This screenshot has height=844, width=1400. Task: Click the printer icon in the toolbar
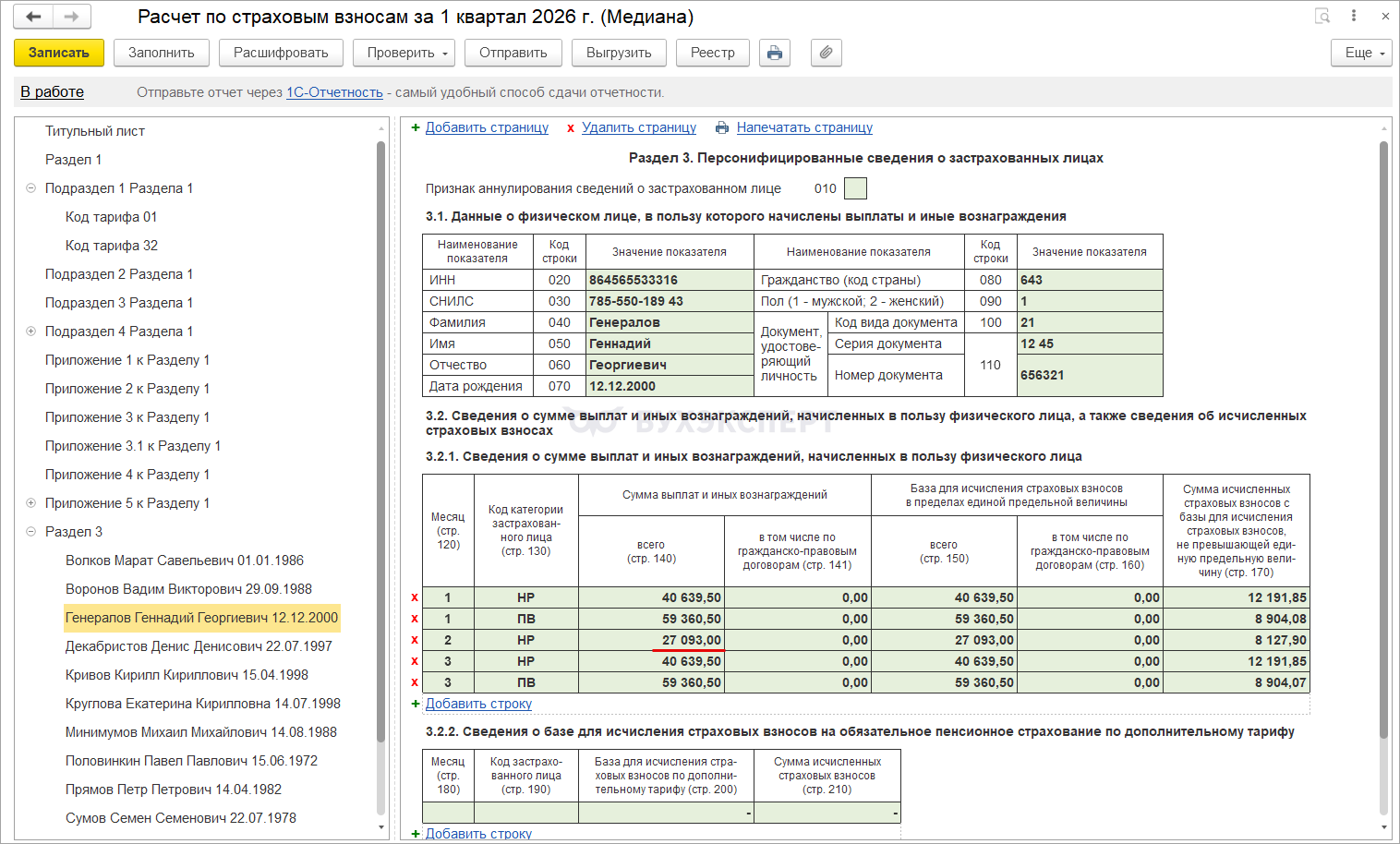tap(775, 53)
